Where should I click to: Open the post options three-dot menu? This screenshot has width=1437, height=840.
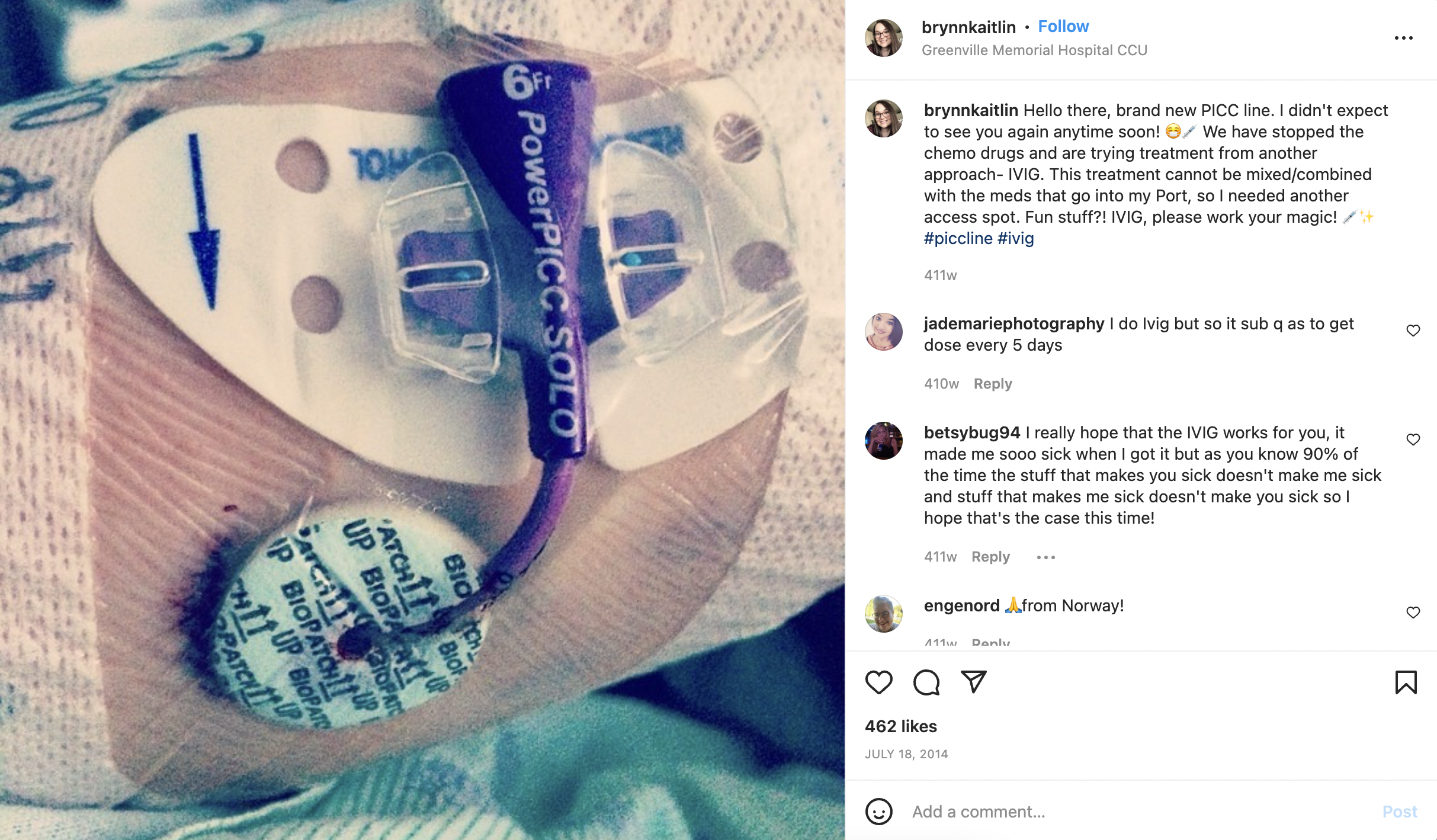point(1403,38)
